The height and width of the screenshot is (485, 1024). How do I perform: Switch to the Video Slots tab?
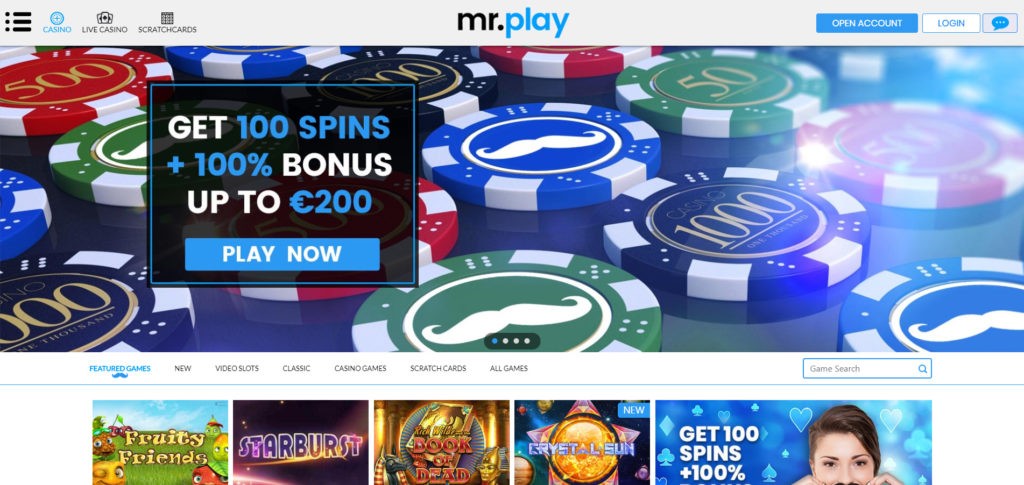pyautogui.click(x=237, y=368)
